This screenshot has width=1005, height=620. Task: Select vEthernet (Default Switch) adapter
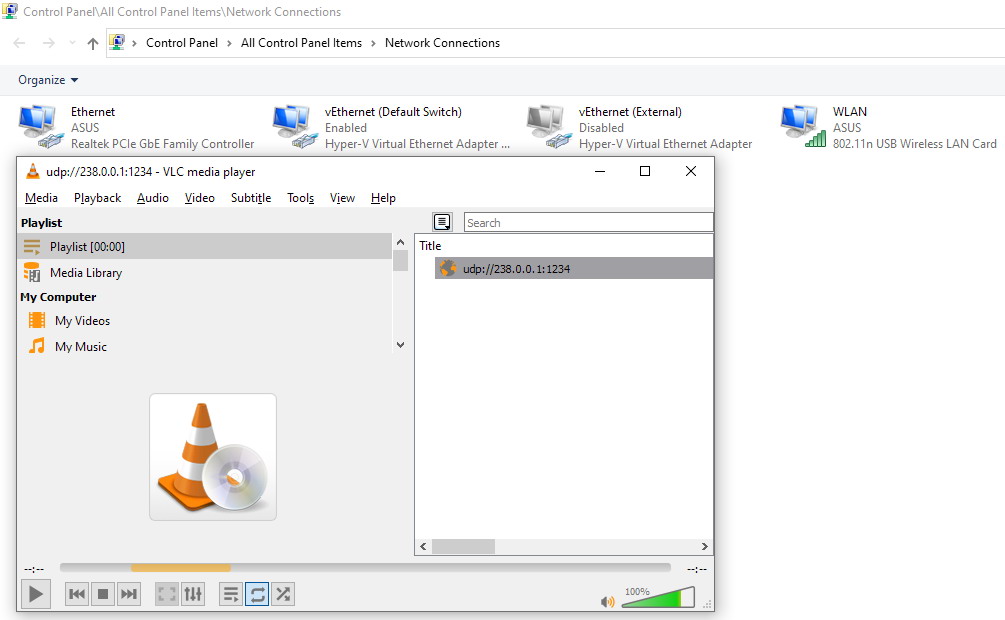tap(391, 128)
